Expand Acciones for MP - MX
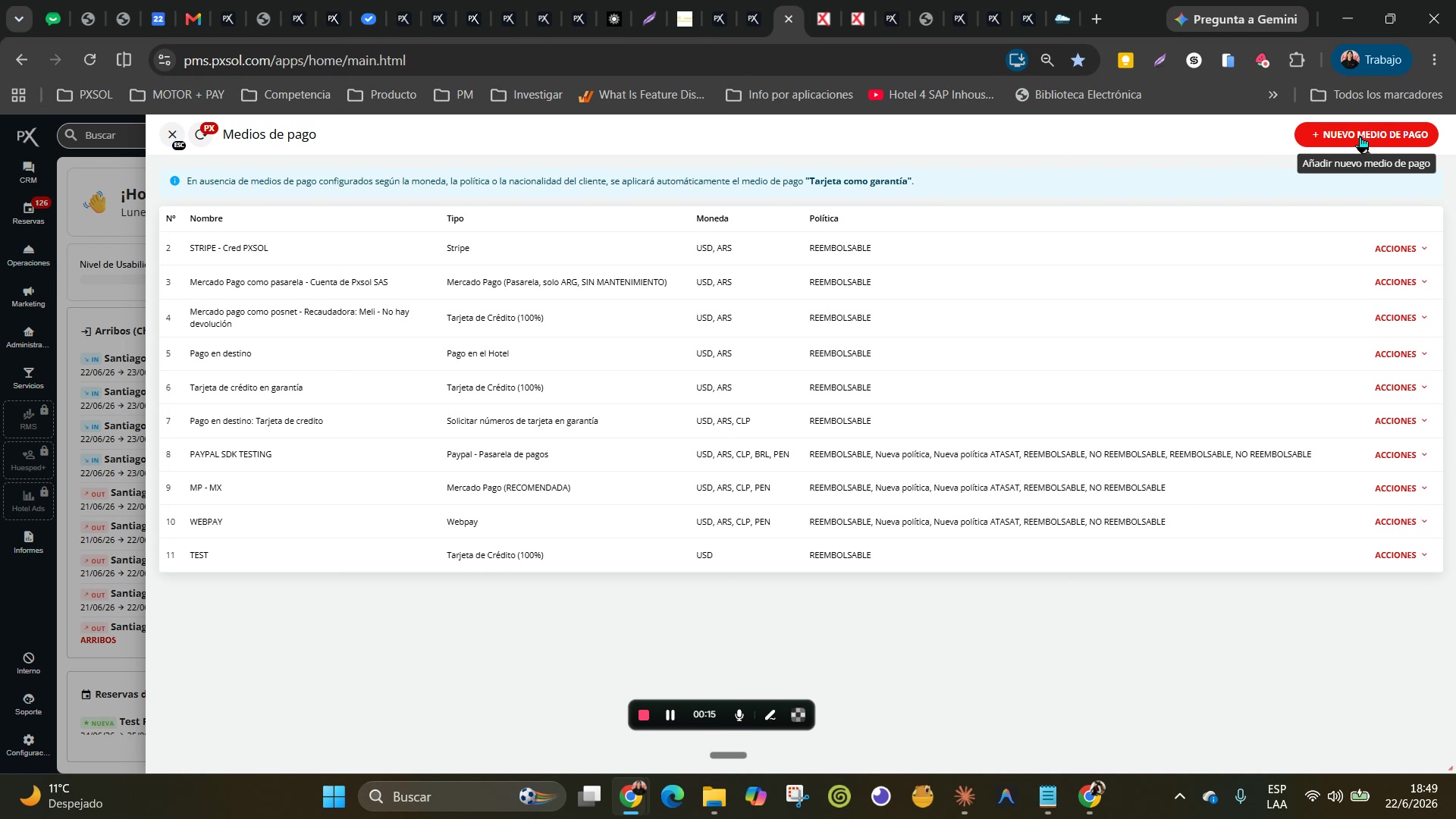This screenshot has height=819, width=1456. [1401, 488]
